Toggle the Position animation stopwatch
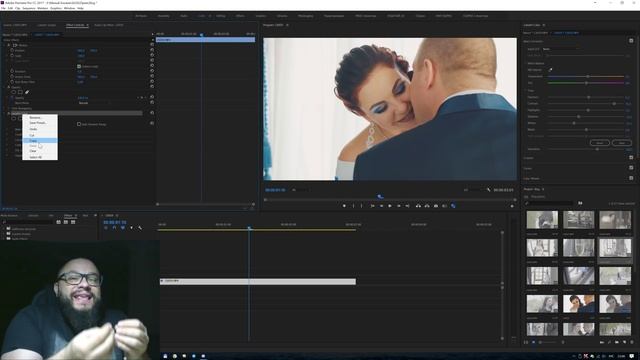 coord(12,50)
